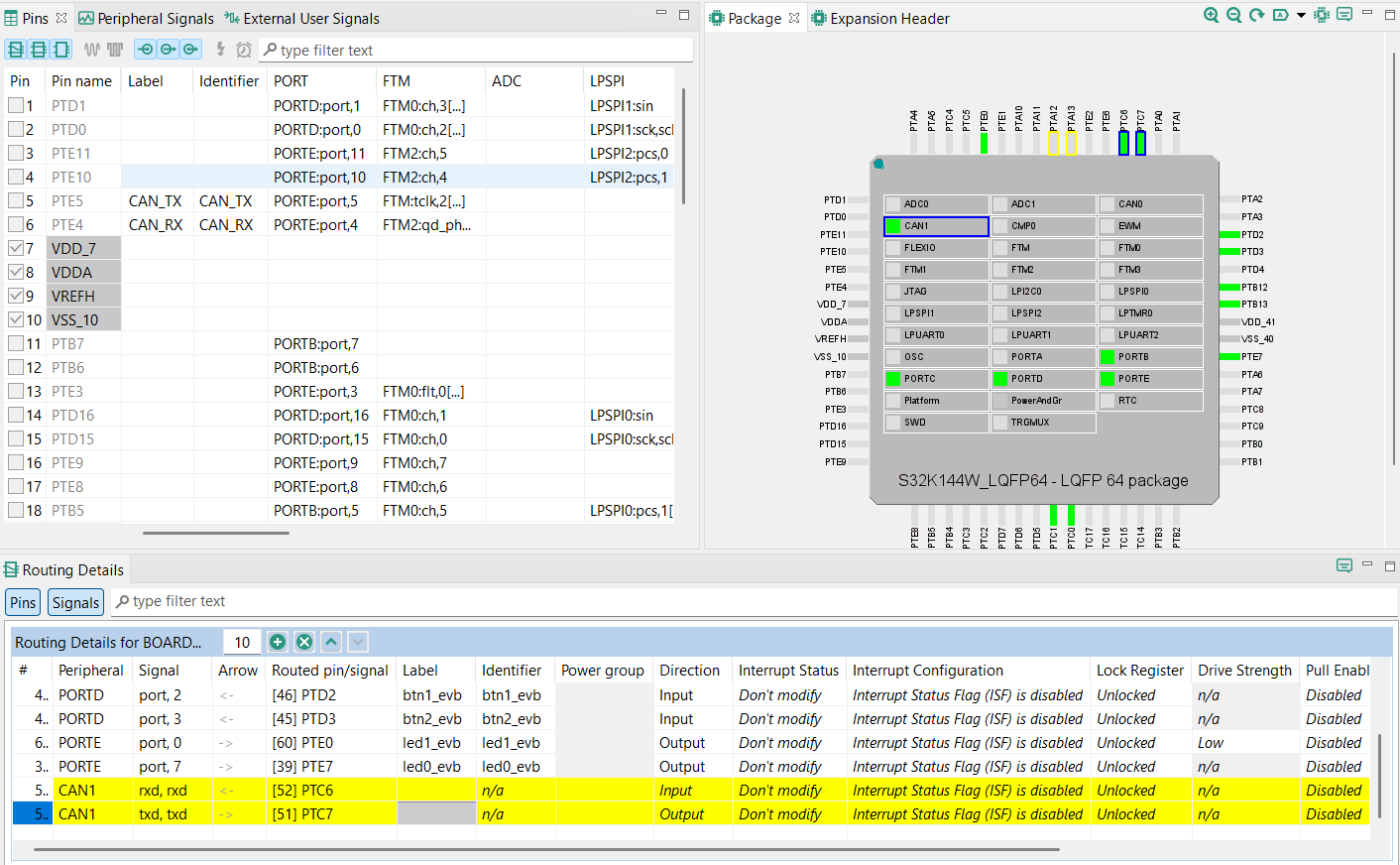Click the alarm clock filter icon
The image size is (1400, 865).
point(243,50)
